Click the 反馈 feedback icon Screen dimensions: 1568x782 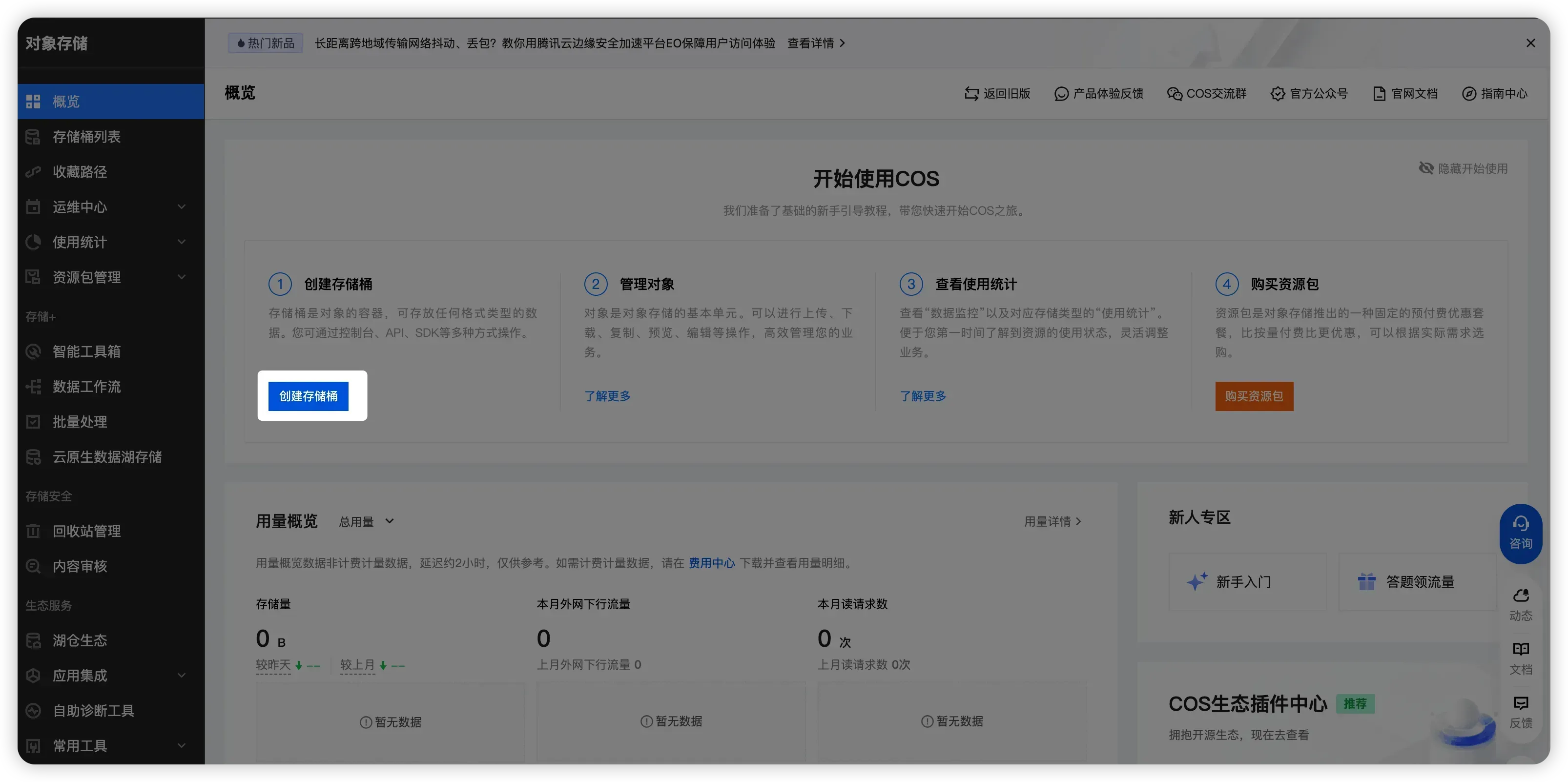(x=1520, y=704)
